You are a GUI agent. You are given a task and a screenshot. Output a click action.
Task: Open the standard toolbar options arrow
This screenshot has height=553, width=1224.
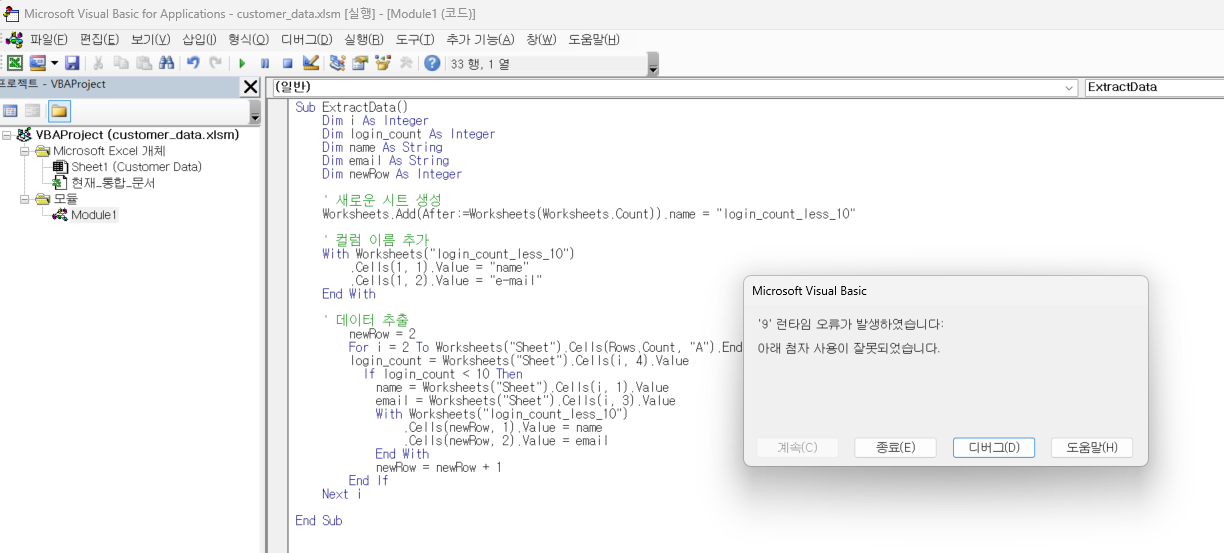pyautogui.click(x=653, y=66)
